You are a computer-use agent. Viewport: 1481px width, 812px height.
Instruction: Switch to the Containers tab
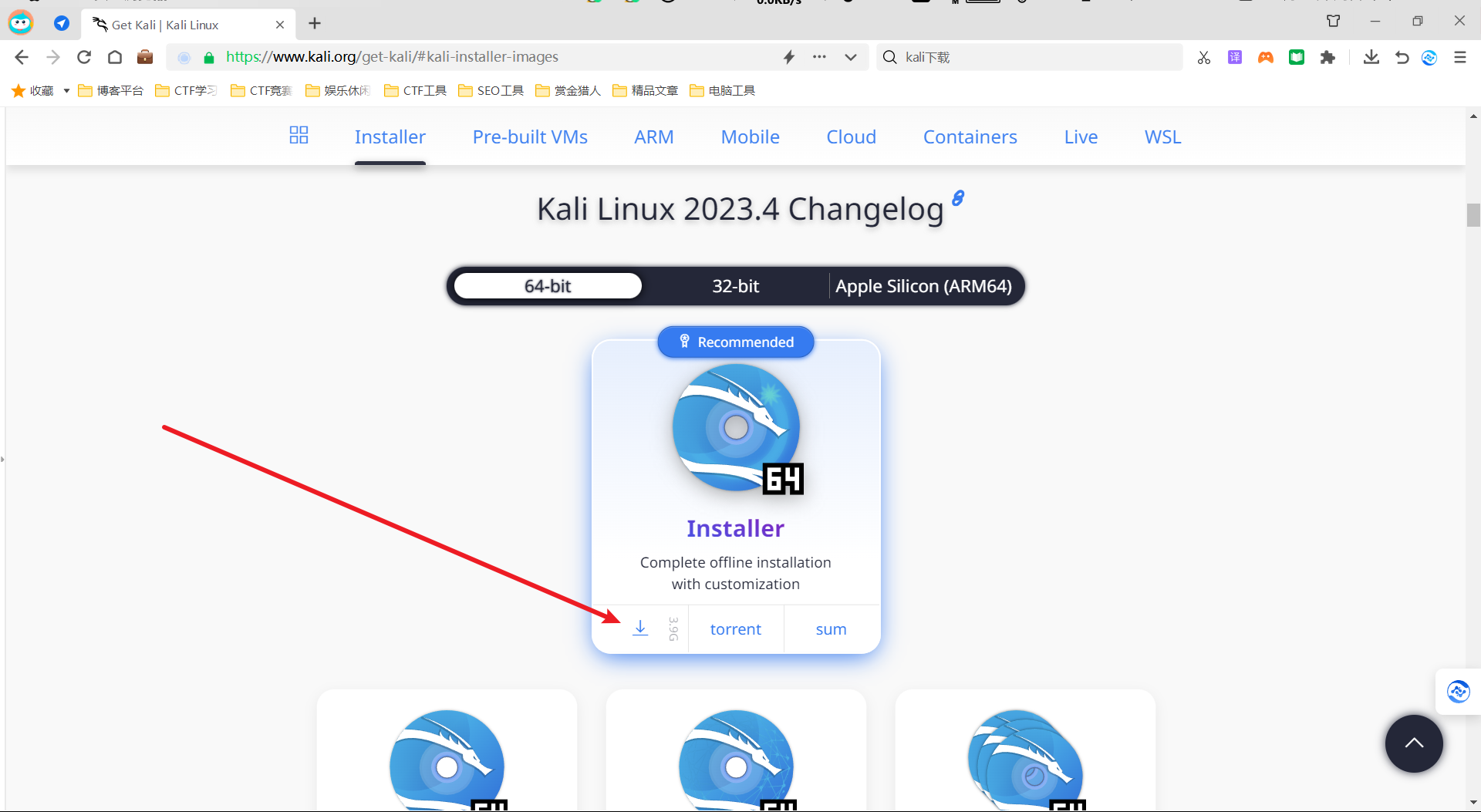click(x=970, y=136)
